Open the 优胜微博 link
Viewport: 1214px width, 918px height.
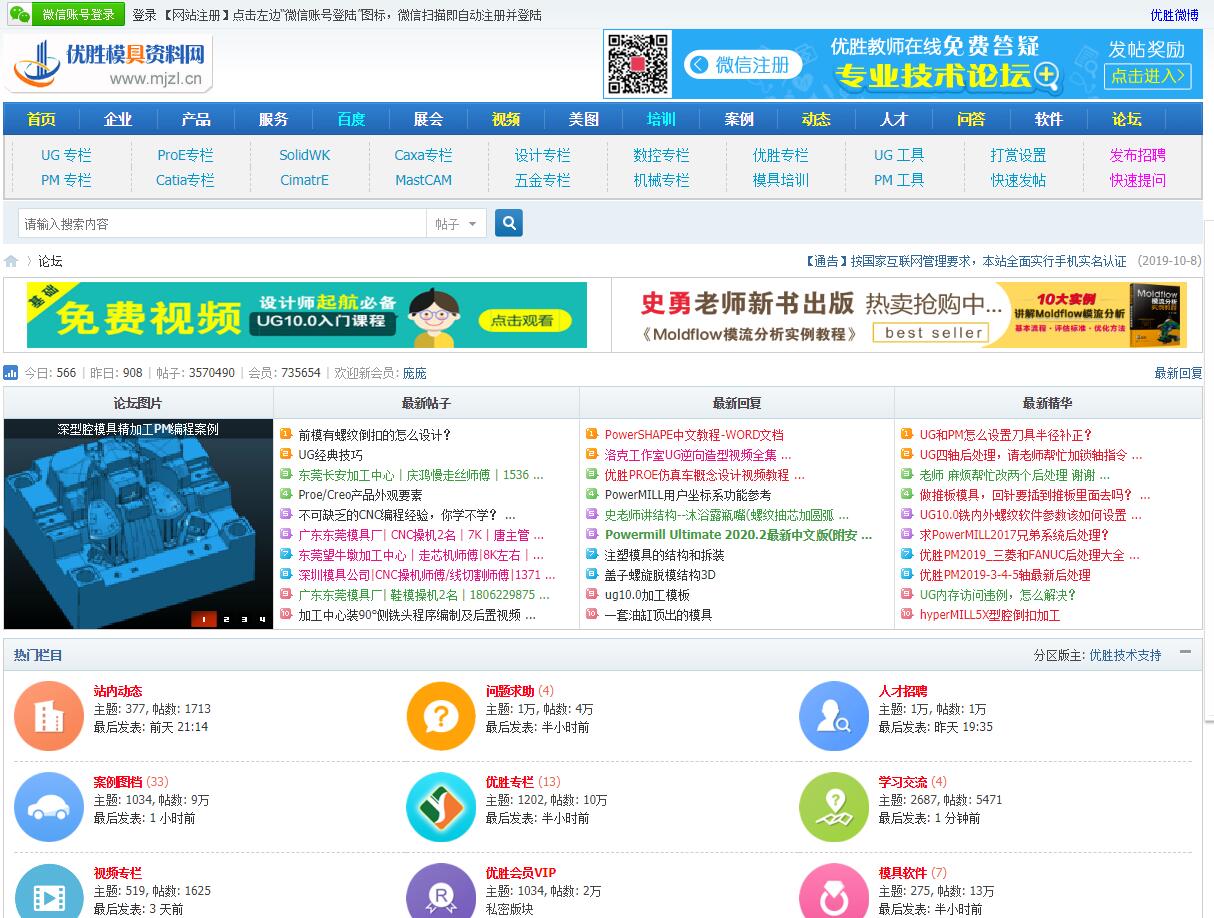coord(1174,15)
